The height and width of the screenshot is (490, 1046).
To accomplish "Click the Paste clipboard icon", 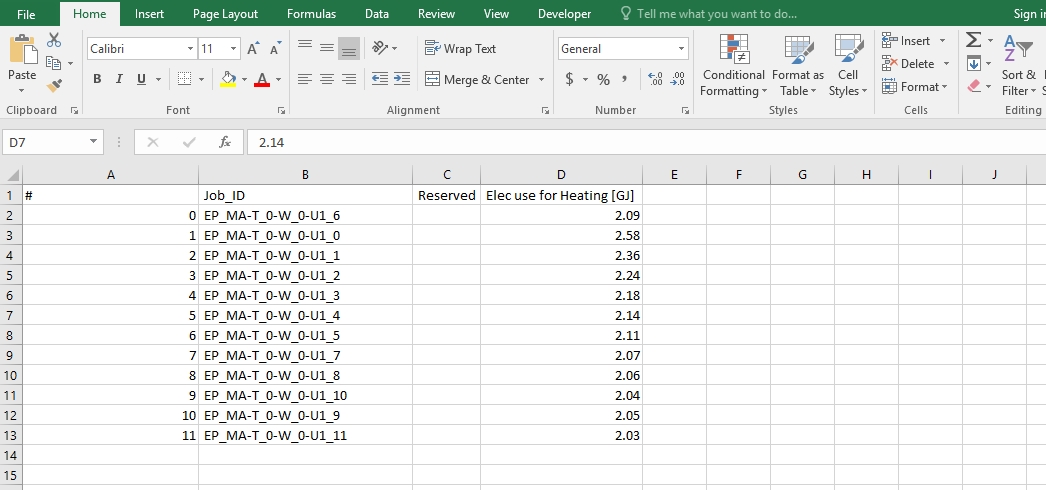I will (22, 50).
